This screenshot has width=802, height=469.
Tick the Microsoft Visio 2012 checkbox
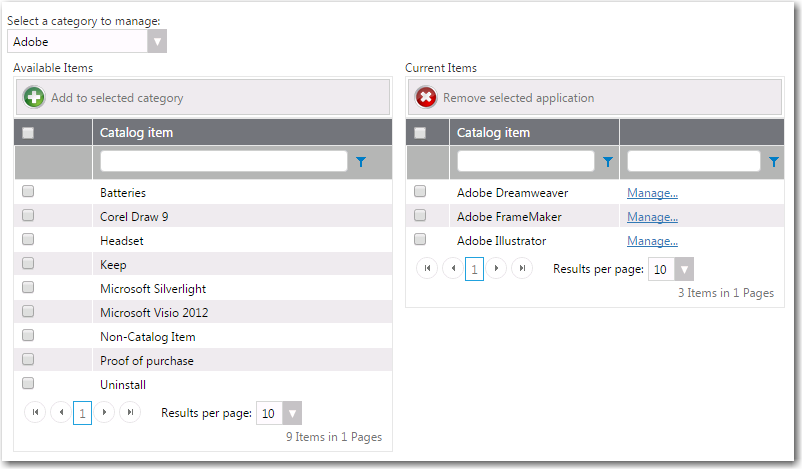coord(28,311)
